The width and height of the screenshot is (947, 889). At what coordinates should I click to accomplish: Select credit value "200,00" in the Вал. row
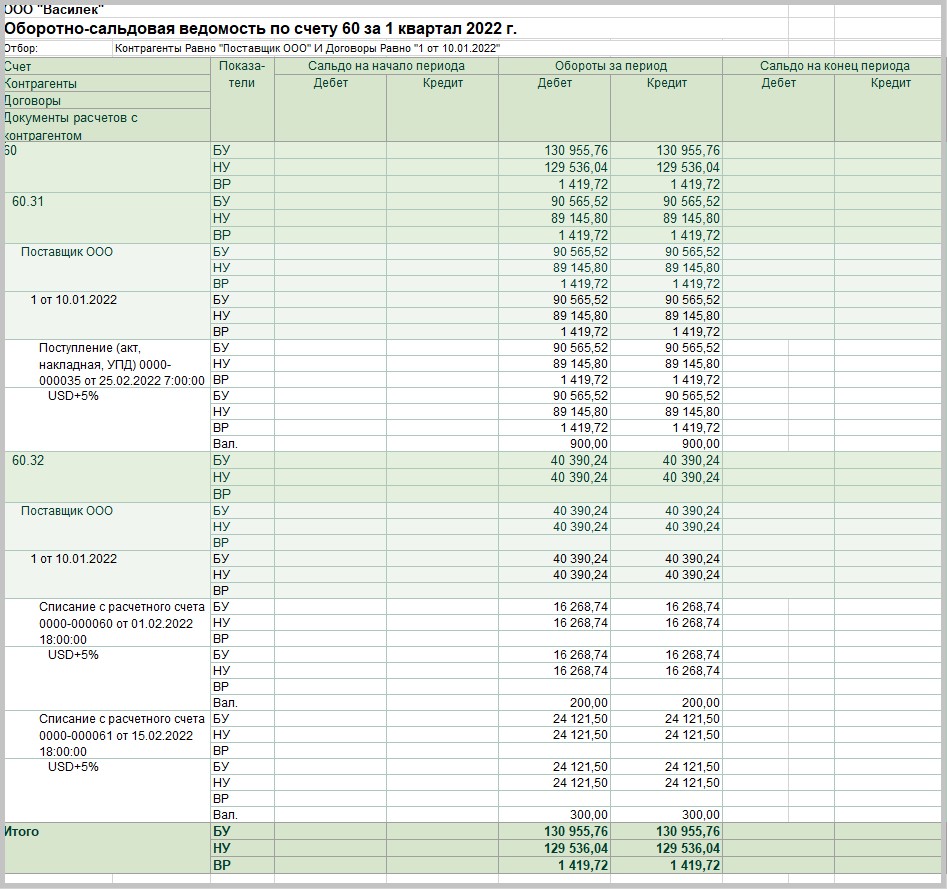click(701, 703)
